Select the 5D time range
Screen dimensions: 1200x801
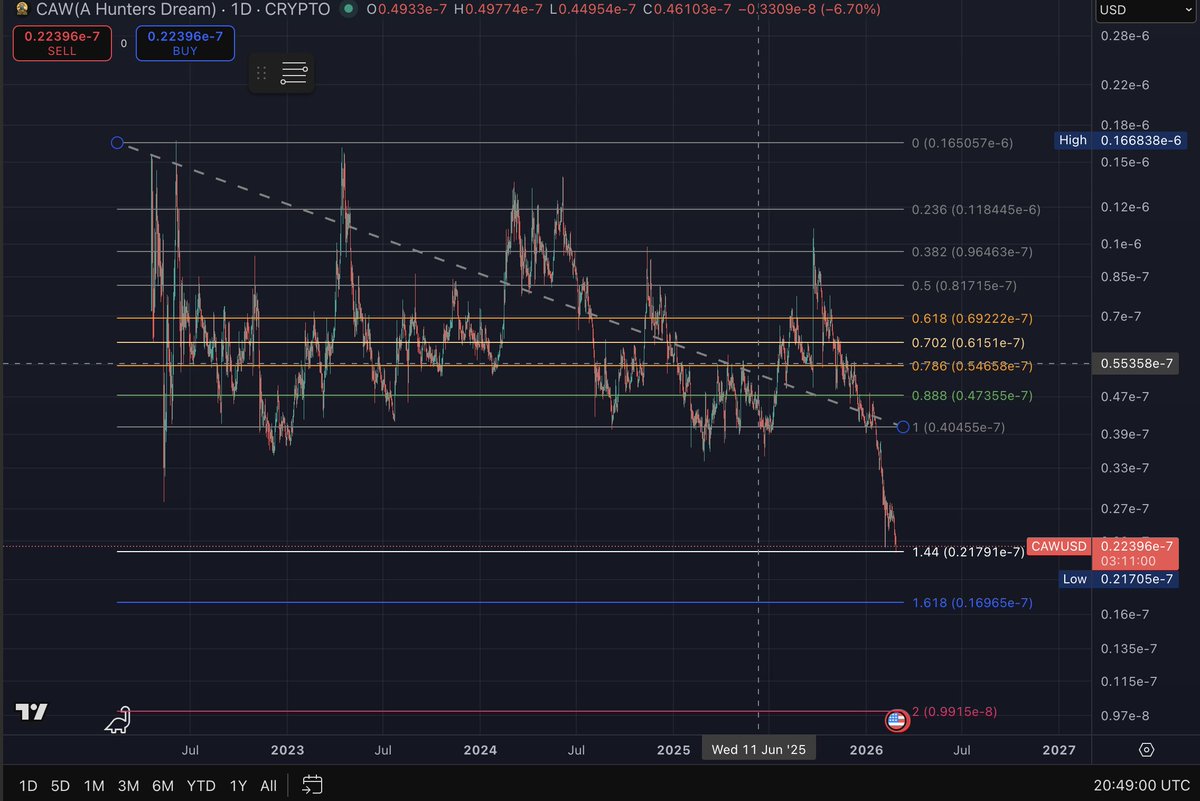60,786
